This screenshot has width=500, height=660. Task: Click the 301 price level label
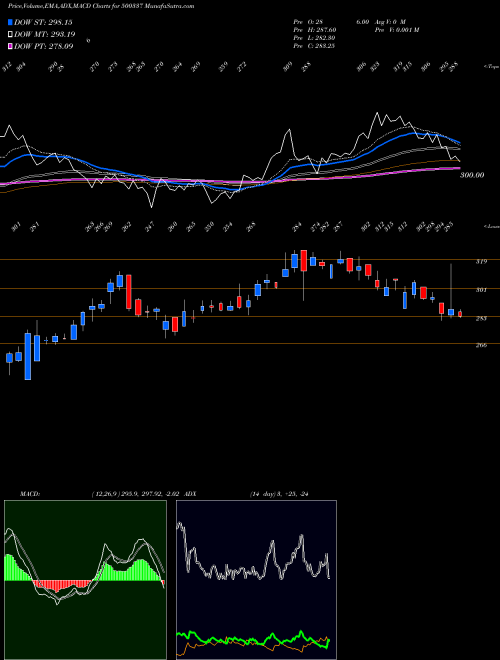point(481,290)
